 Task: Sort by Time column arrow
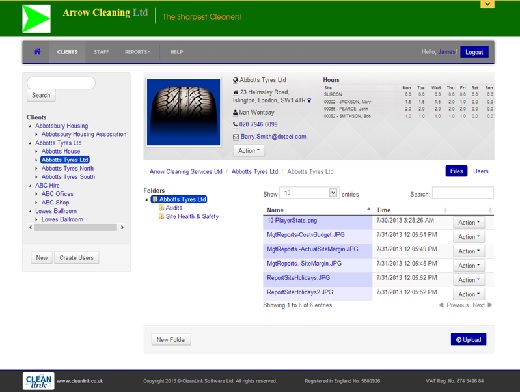(445, 210)
